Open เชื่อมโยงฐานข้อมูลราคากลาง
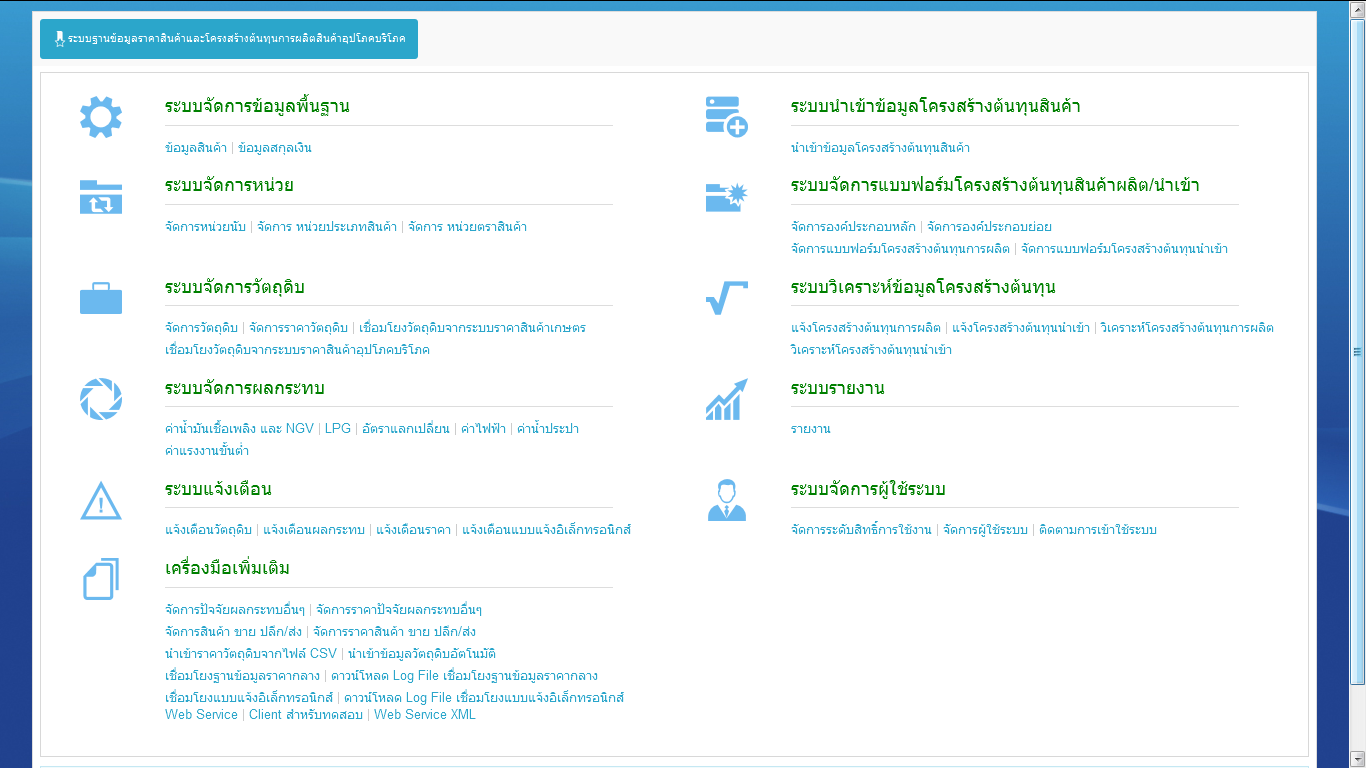The height and width of the screenshot is (768, 1366). click(243, 676)
